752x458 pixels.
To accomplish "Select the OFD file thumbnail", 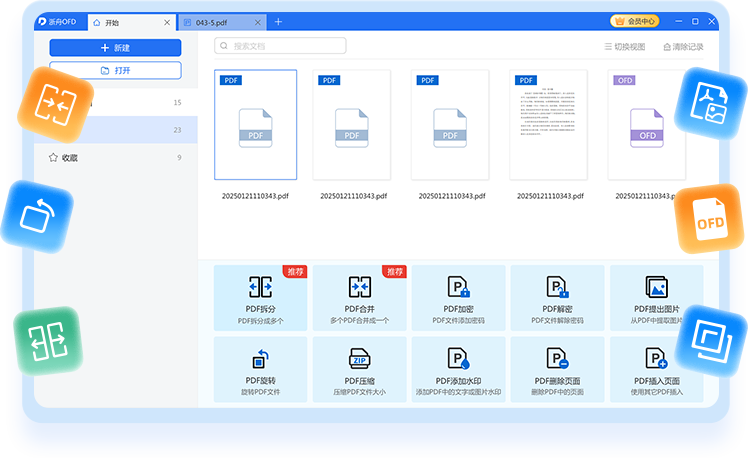I will click(x=647, y=125).
